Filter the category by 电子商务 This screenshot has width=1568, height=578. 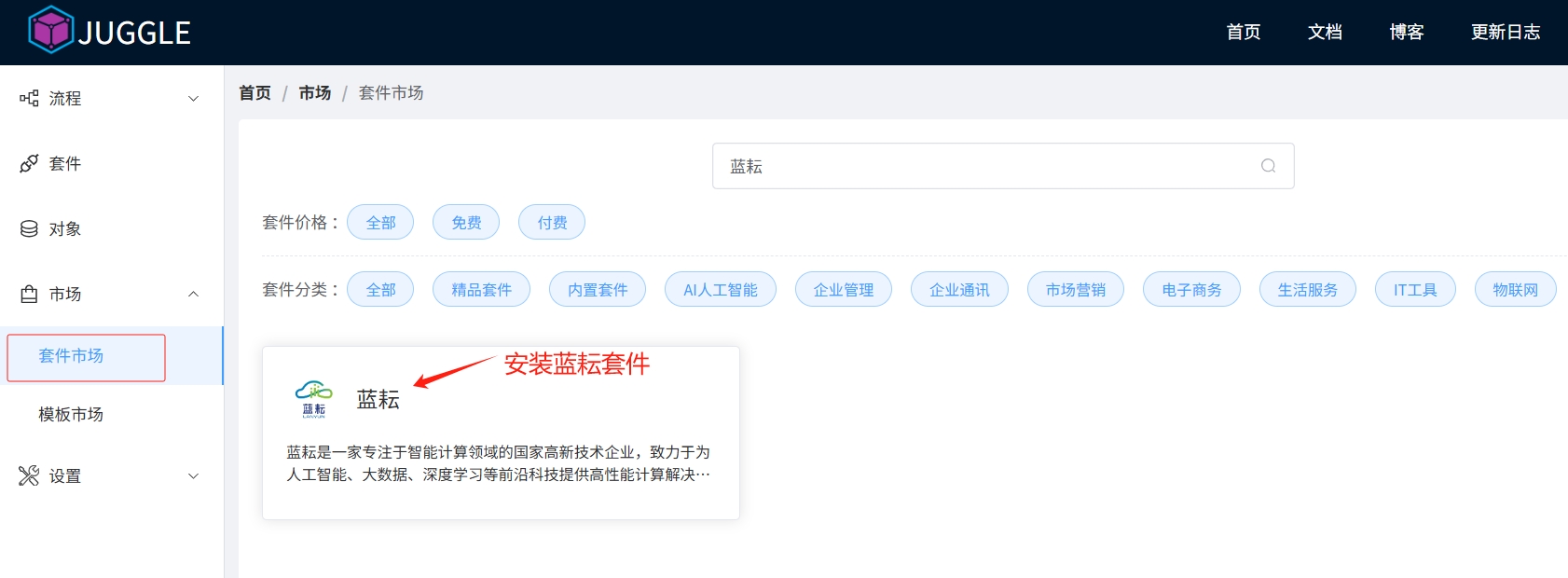click(x=1191, y=289)
